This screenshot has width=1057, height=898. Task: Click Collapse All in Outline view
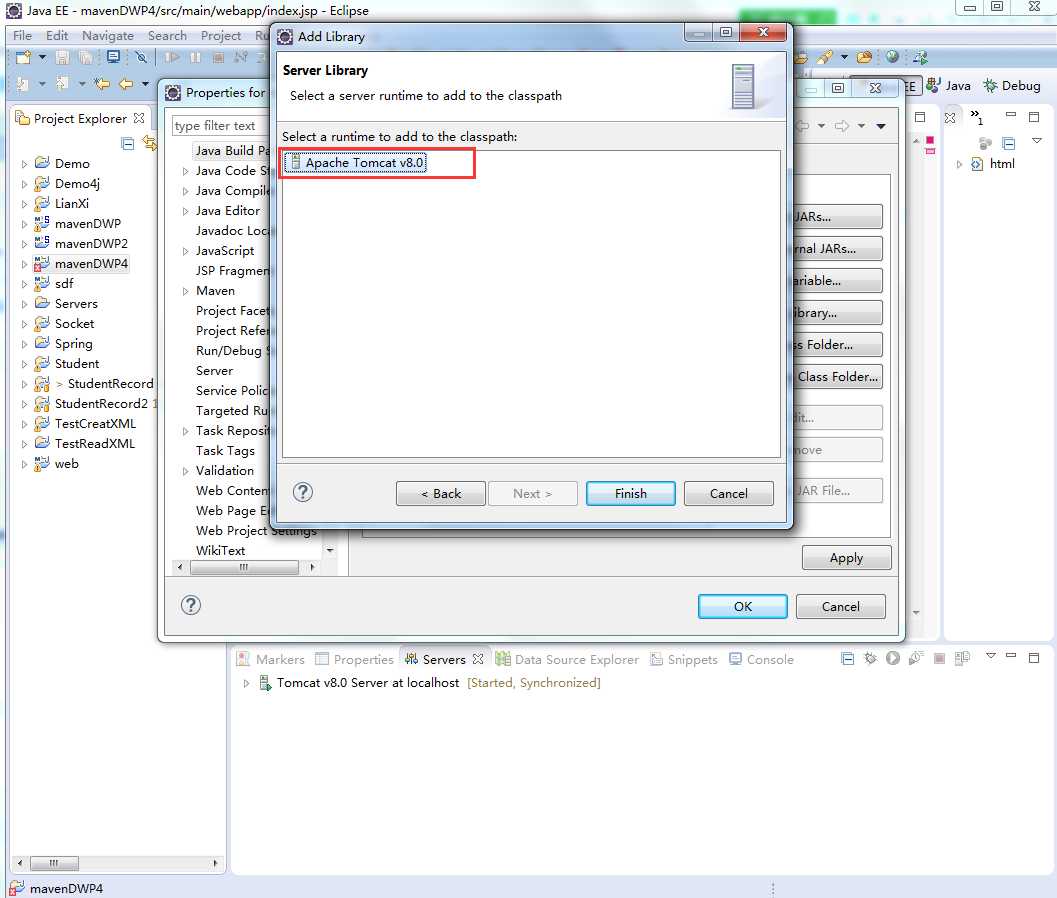coord(1008,144)
